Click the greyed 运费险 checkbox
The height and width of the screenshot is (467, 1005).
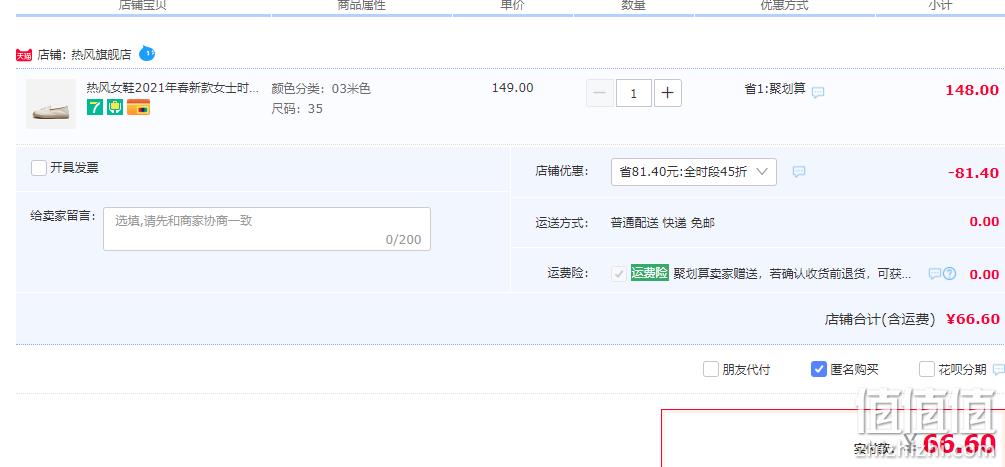click(619, 274)
